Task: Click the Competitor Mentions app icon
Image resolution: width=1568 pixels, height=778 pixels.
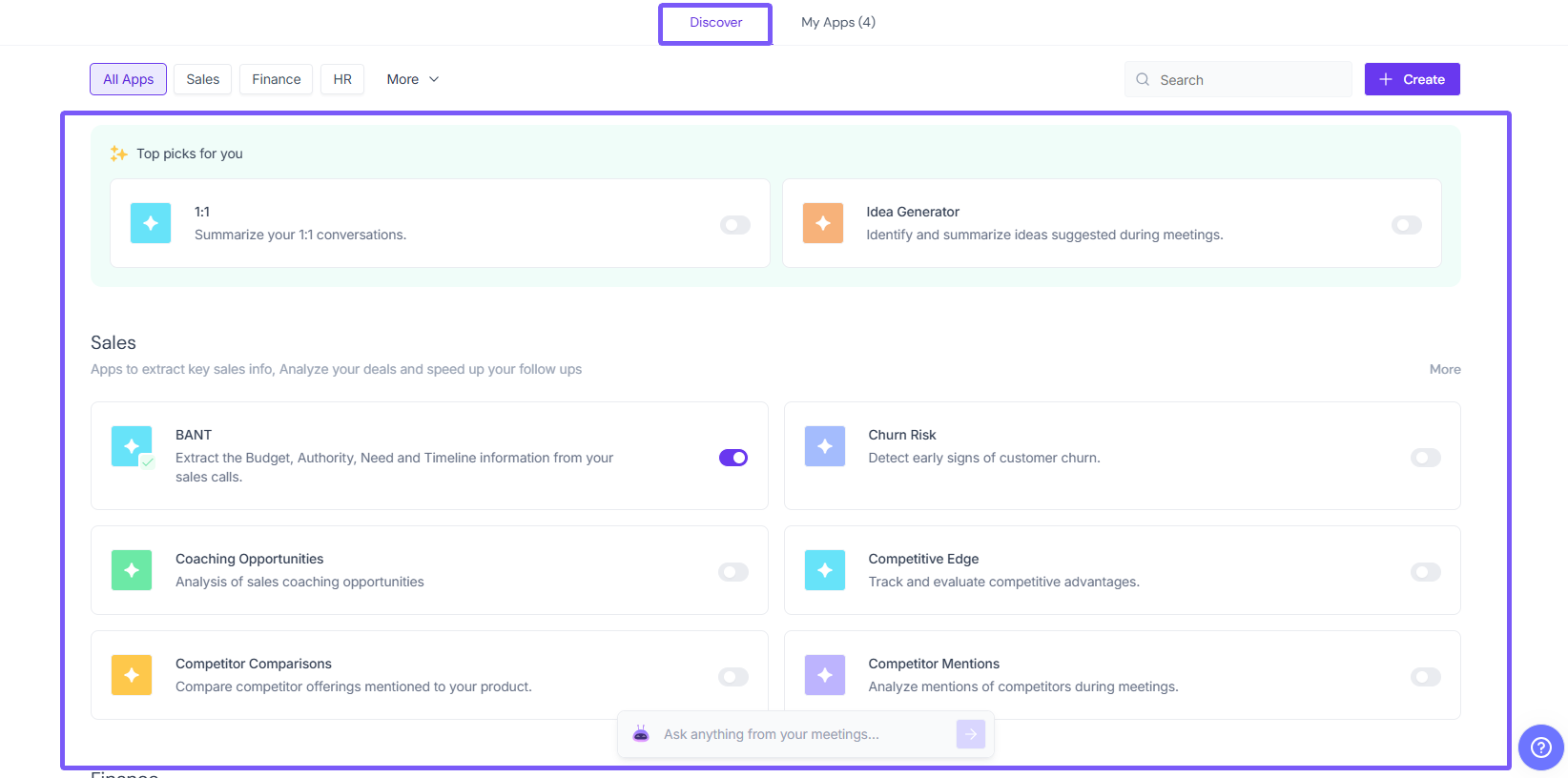Action: (825, 675)
